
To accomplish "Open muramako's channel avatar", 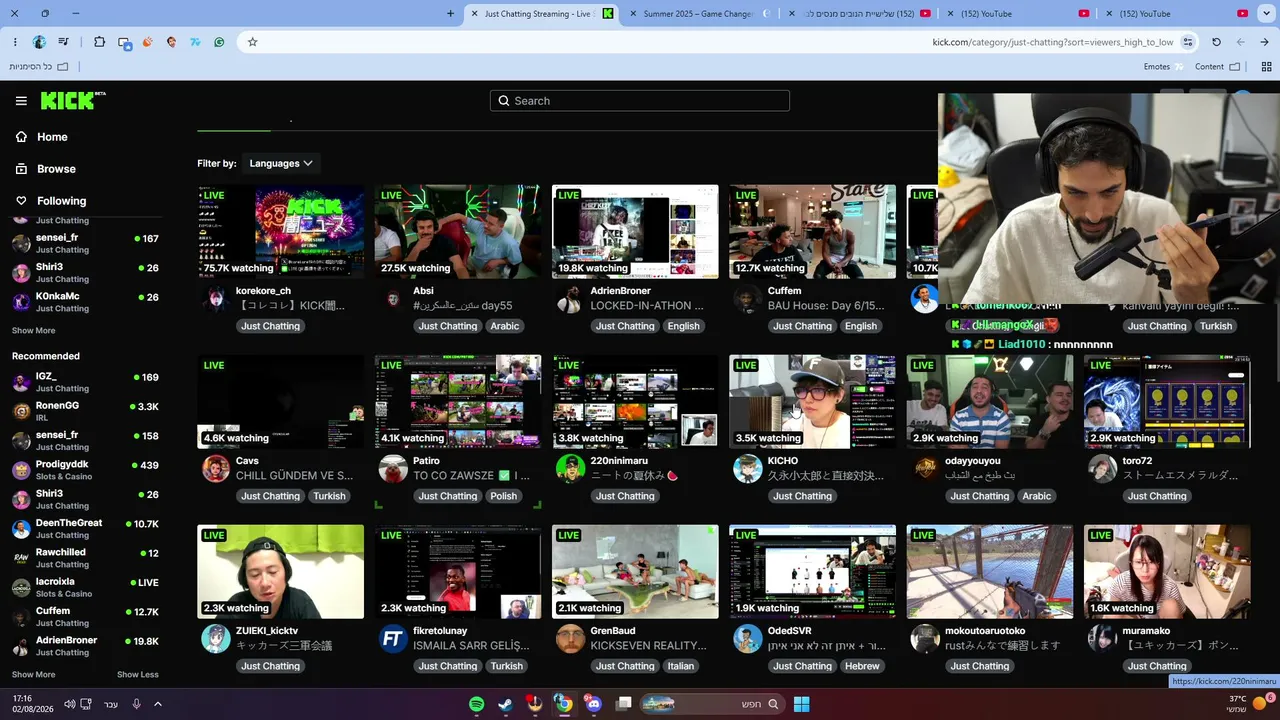I will point(1102,638).
